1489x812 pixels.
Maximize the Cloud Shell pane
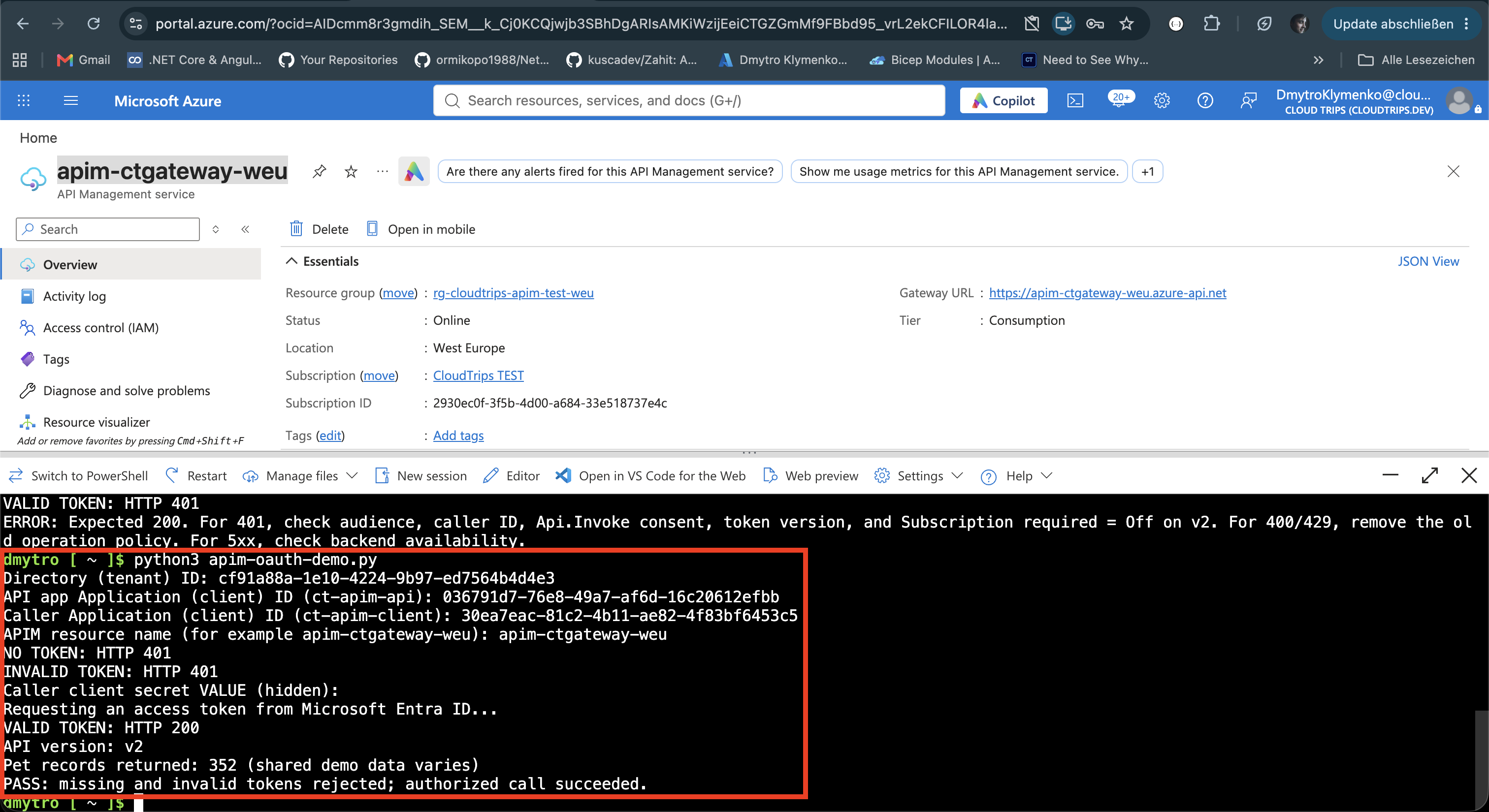click(1430, 476)
